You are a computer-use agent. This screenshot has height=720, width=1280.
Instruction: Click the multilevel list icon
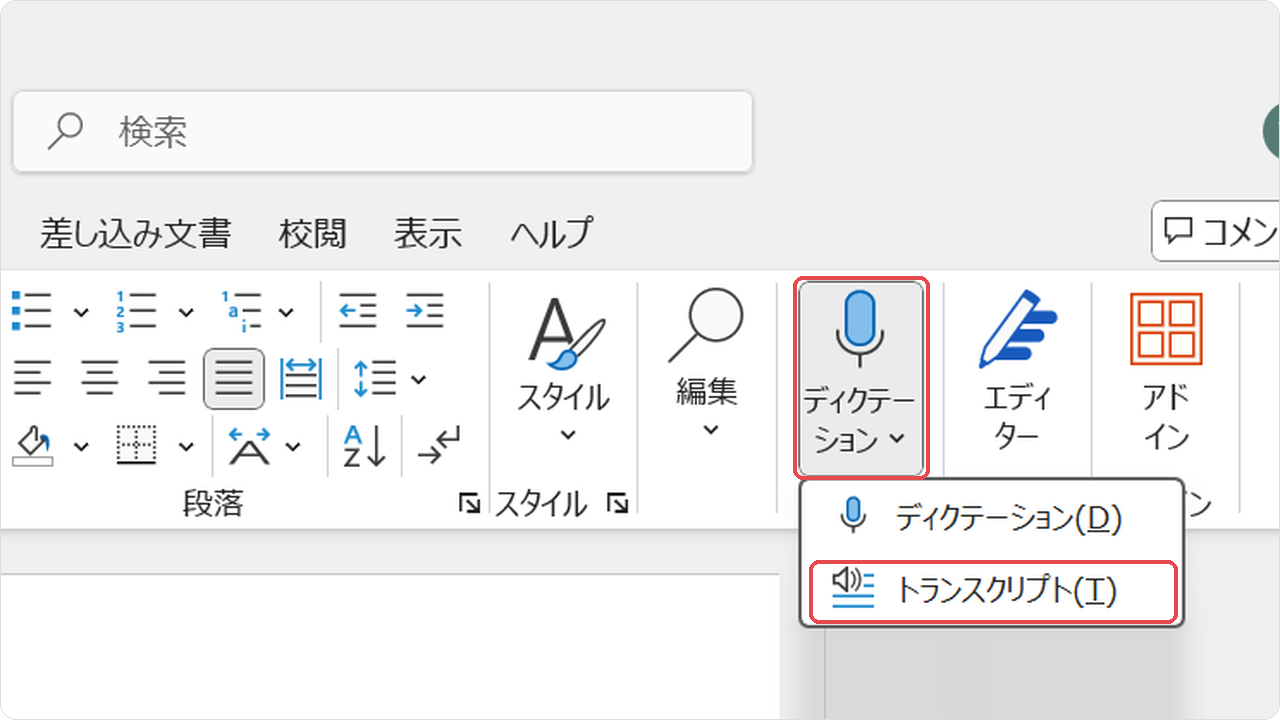click(x=241, y=311)
